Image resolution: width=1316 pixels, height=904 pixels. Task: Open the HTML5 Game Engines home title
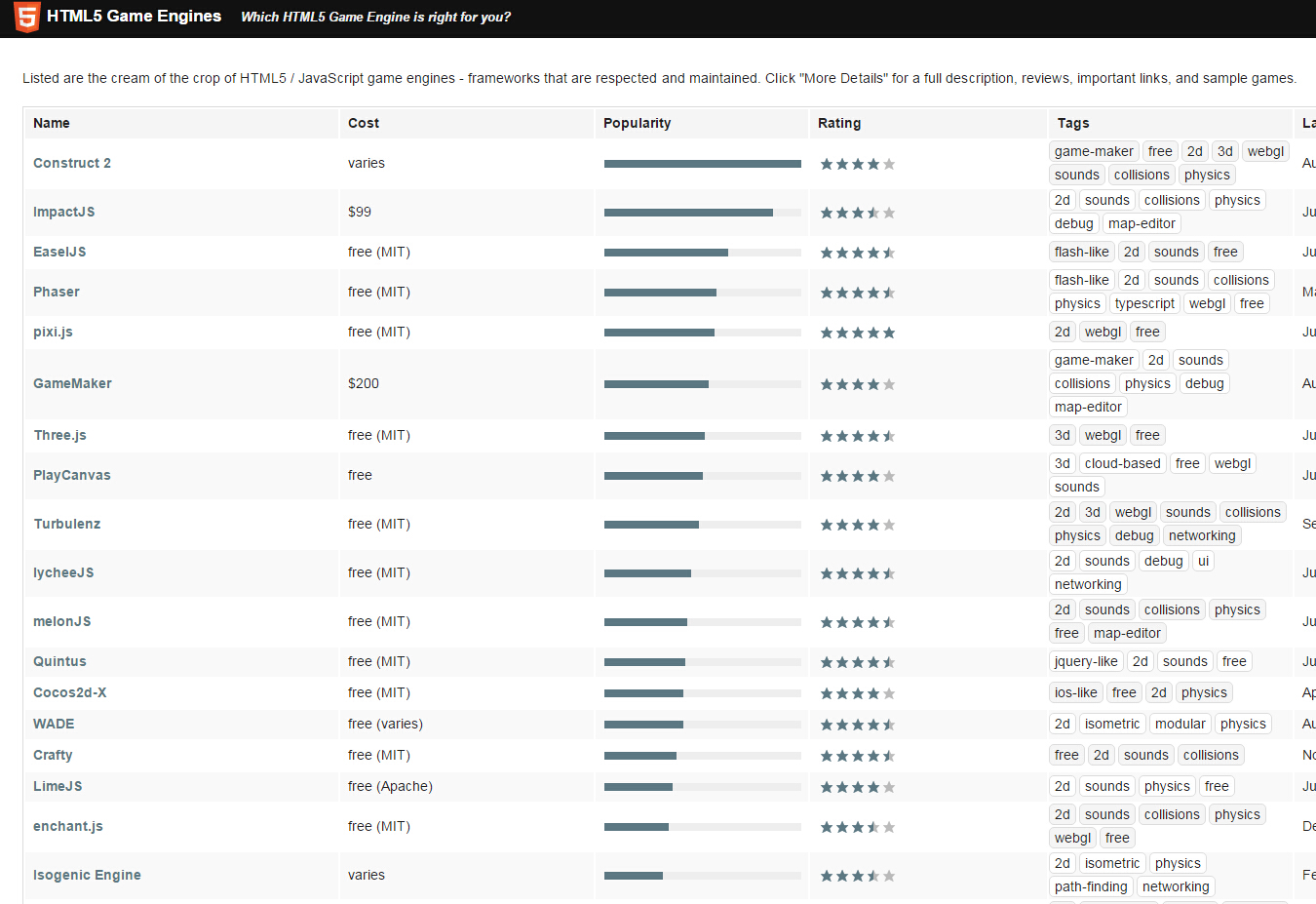tap(134, 16)
